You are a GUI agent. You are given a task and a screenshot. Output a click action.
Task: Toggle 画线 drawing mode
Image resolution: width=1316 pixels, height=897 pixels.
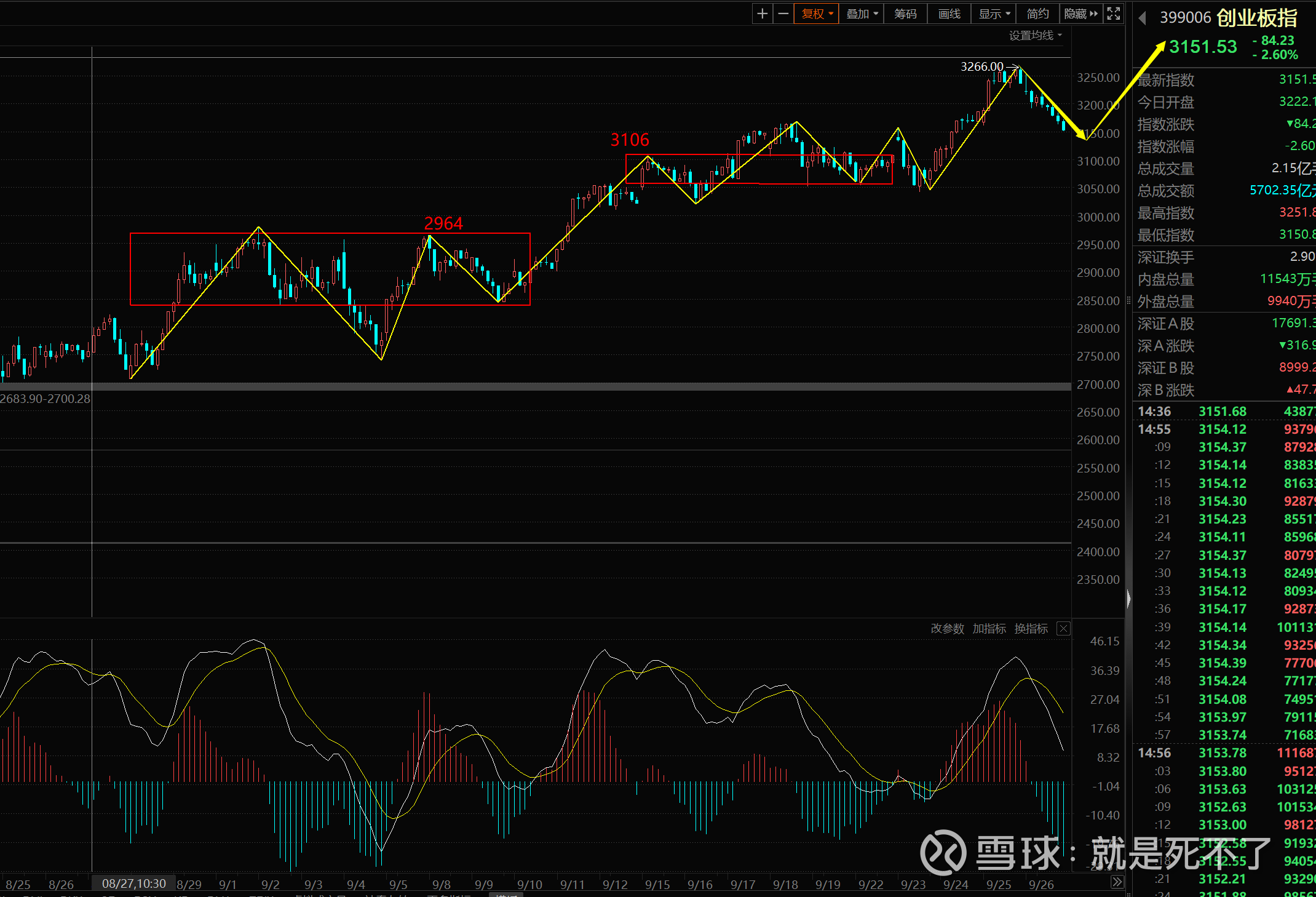[949, 14]
